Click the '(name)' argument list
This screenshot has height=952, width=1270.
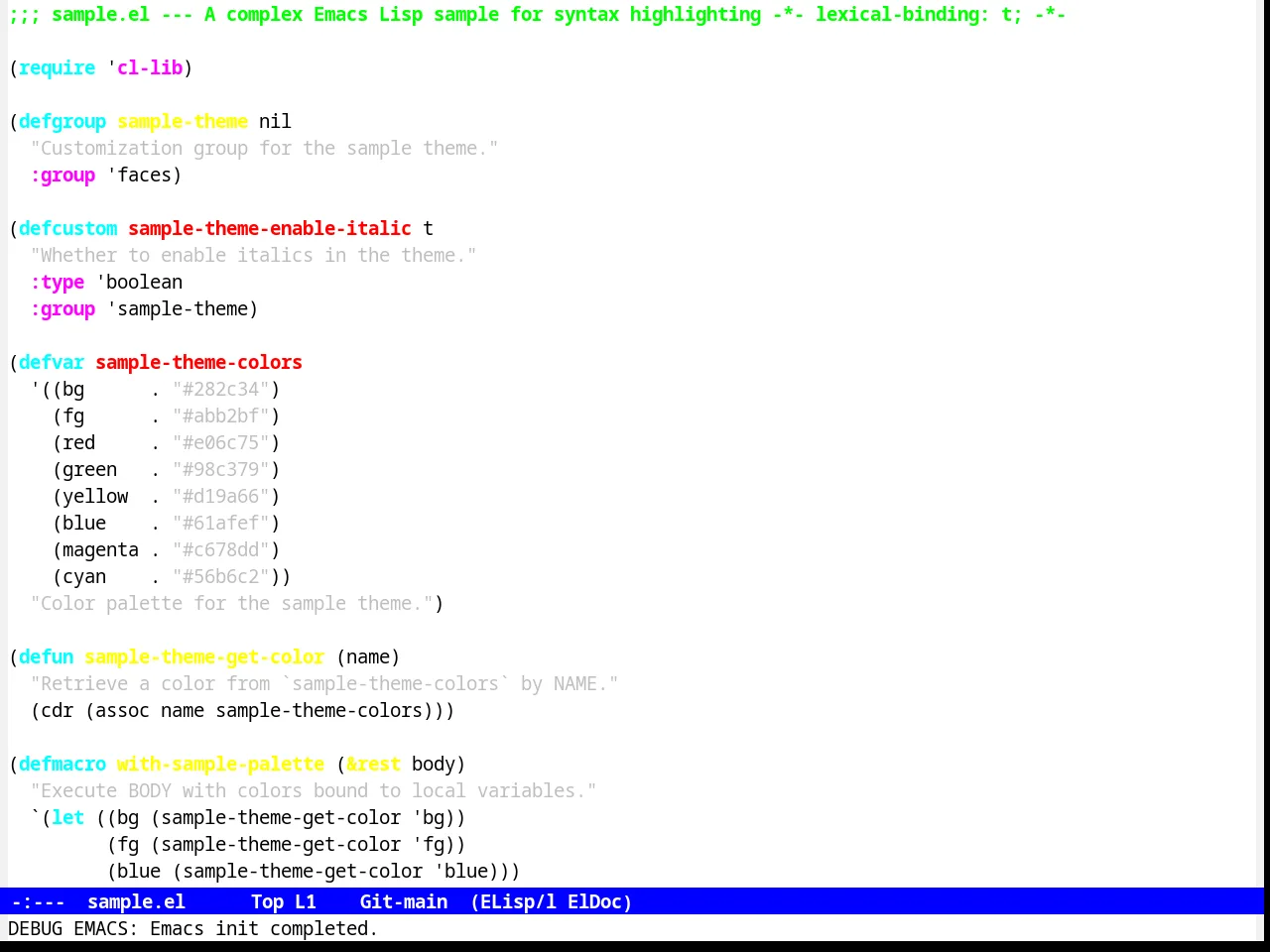click(368, 656)
